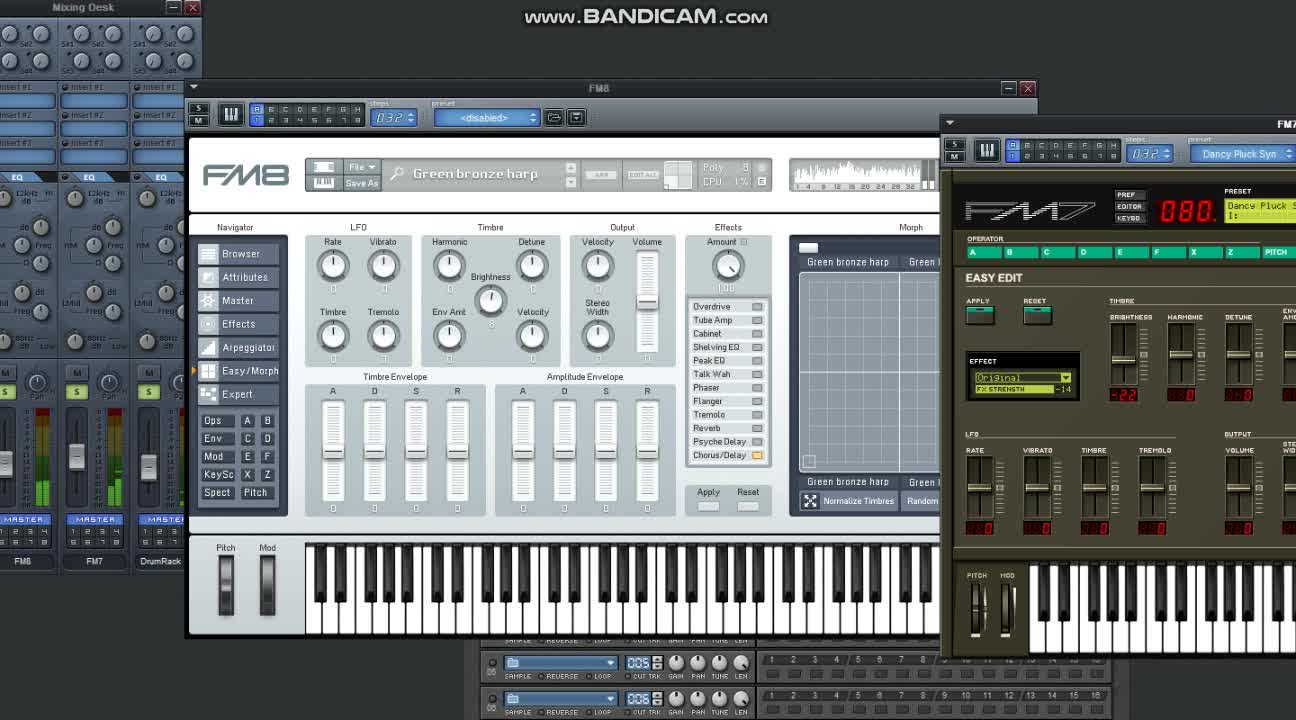Click the save preset icon in FM8 toolbar

click(x=576, y=117)
